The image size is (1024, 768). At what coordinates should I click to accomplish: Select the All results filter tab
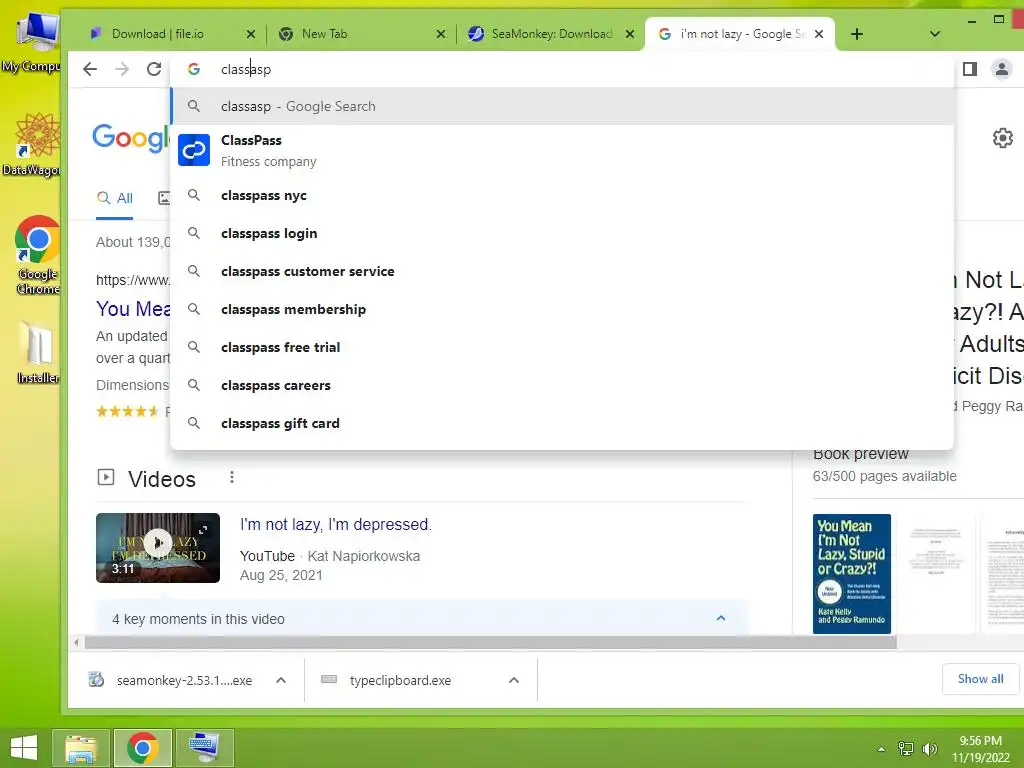point(115,199)
